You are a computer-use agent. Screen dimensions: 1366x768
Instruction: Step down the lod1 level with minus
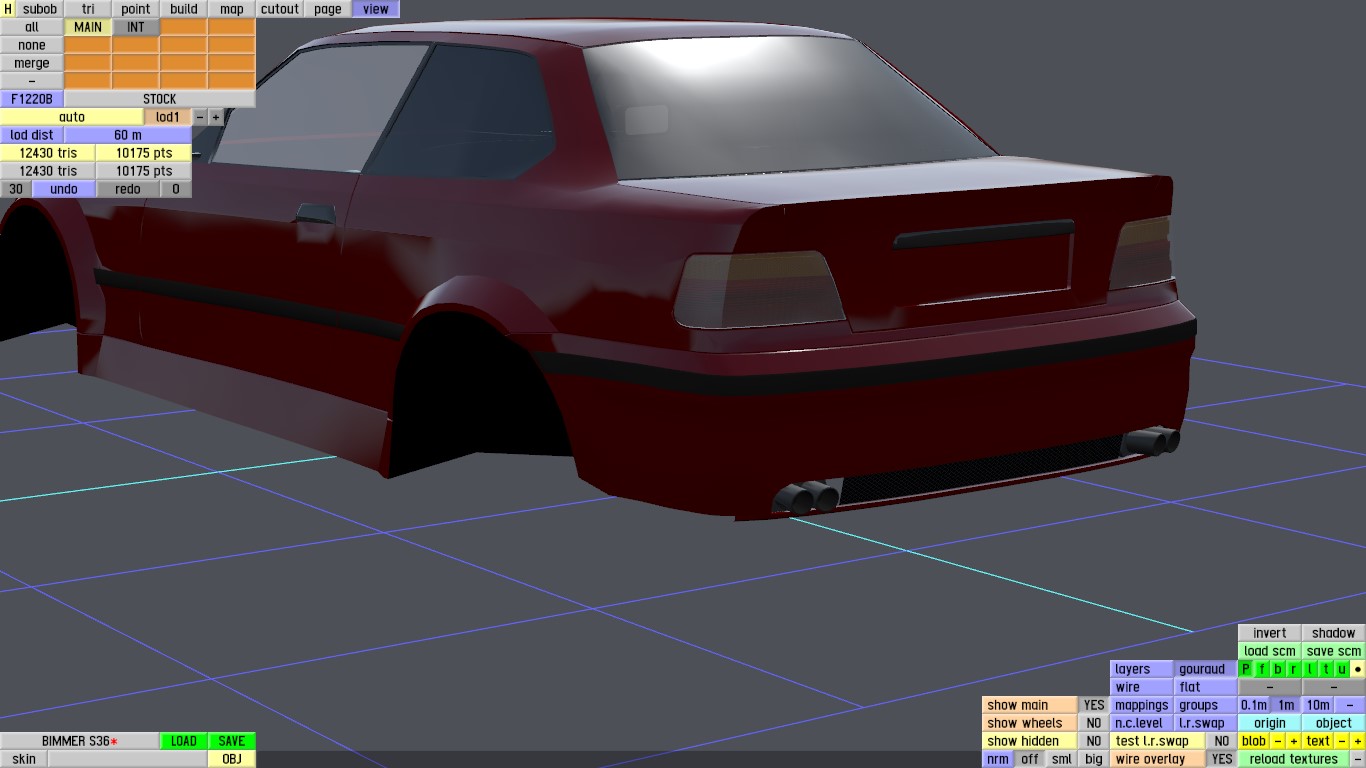click(x=200, y=117)
